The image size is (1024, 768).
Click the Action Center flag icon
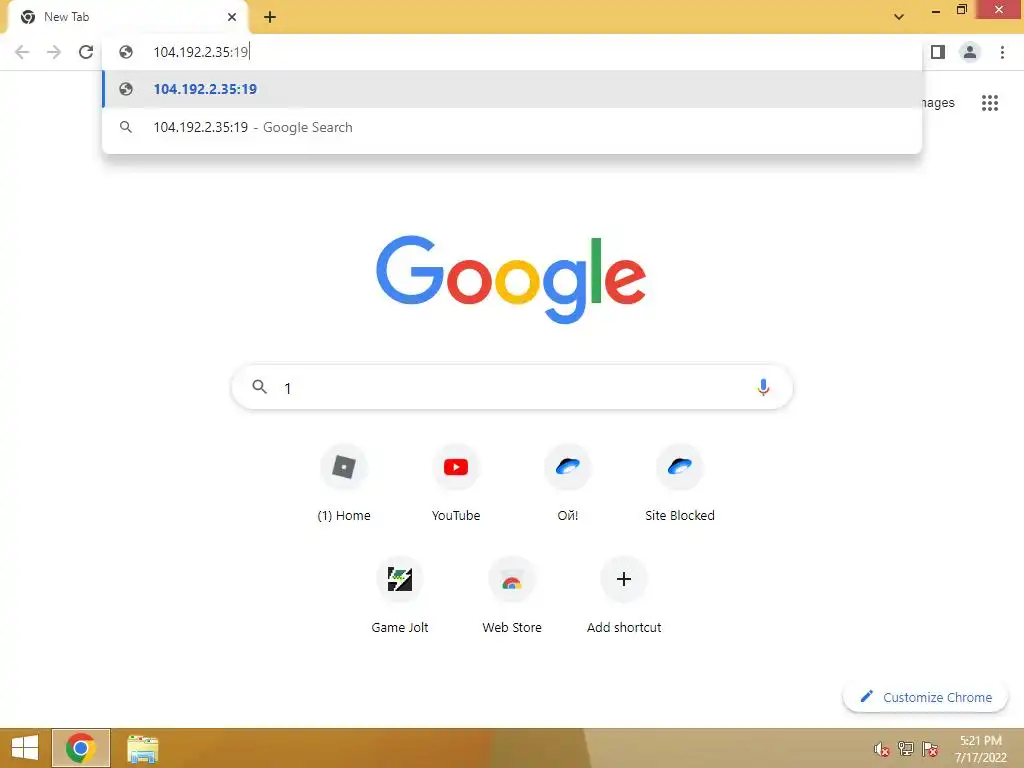tap(930, 748)
